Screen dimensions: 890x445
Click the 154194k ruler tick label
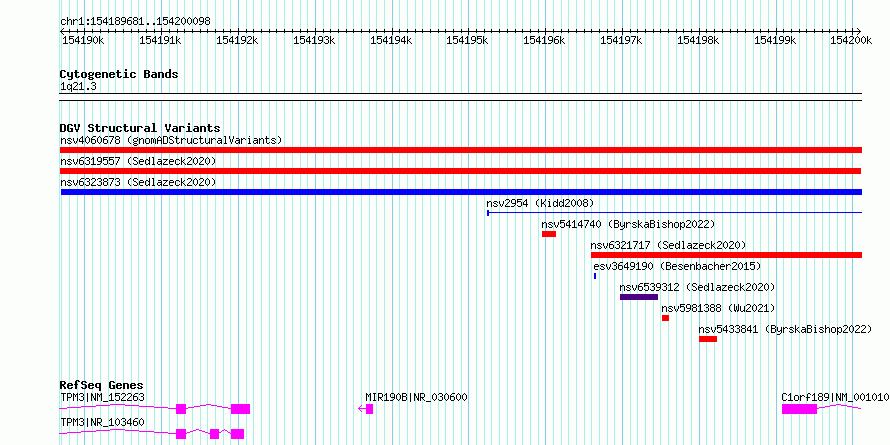click(391, 40)
